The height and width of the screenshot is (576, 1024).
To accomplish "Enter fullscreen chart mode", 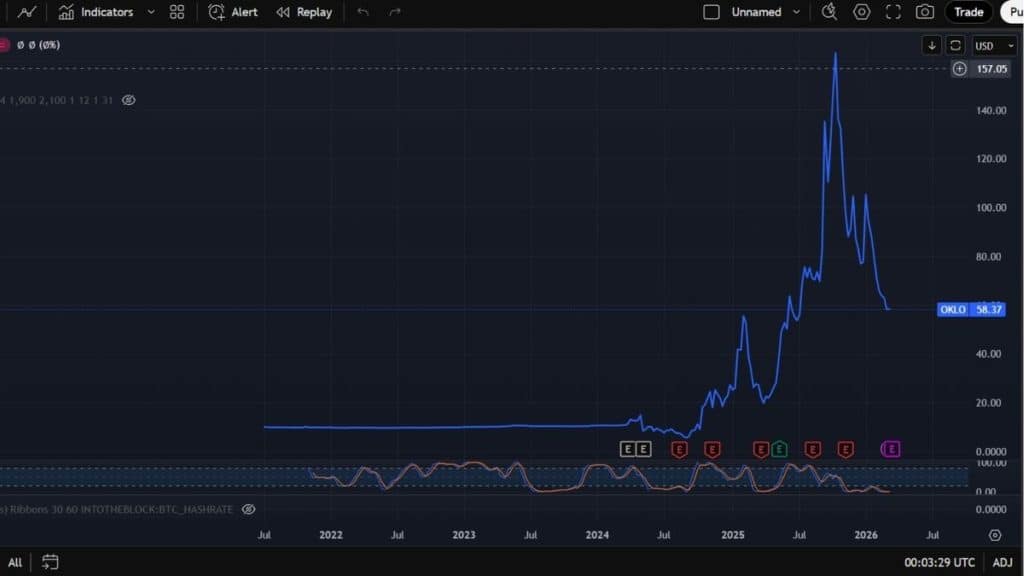I will [x=893, y=12].
